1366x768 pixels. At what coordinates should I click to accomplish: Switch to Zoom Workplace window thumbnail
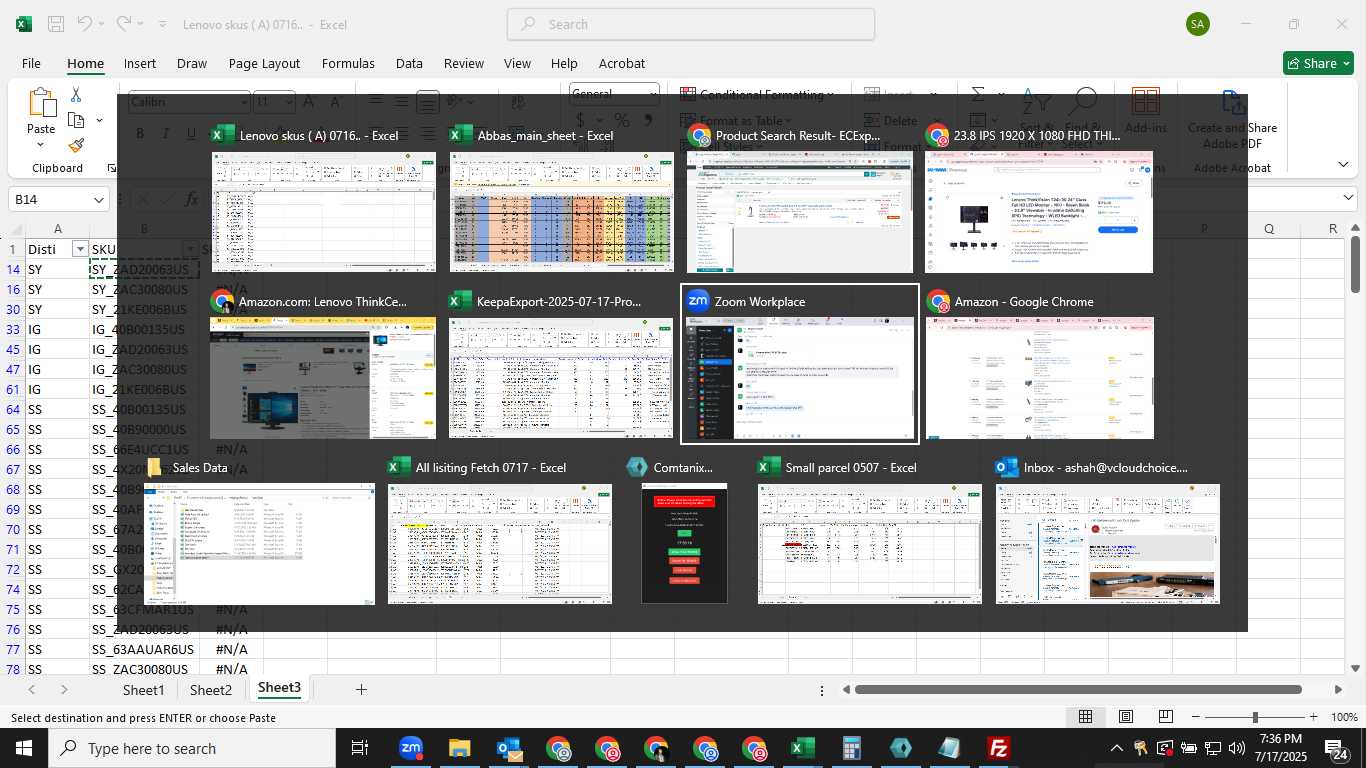coord(799,364)
